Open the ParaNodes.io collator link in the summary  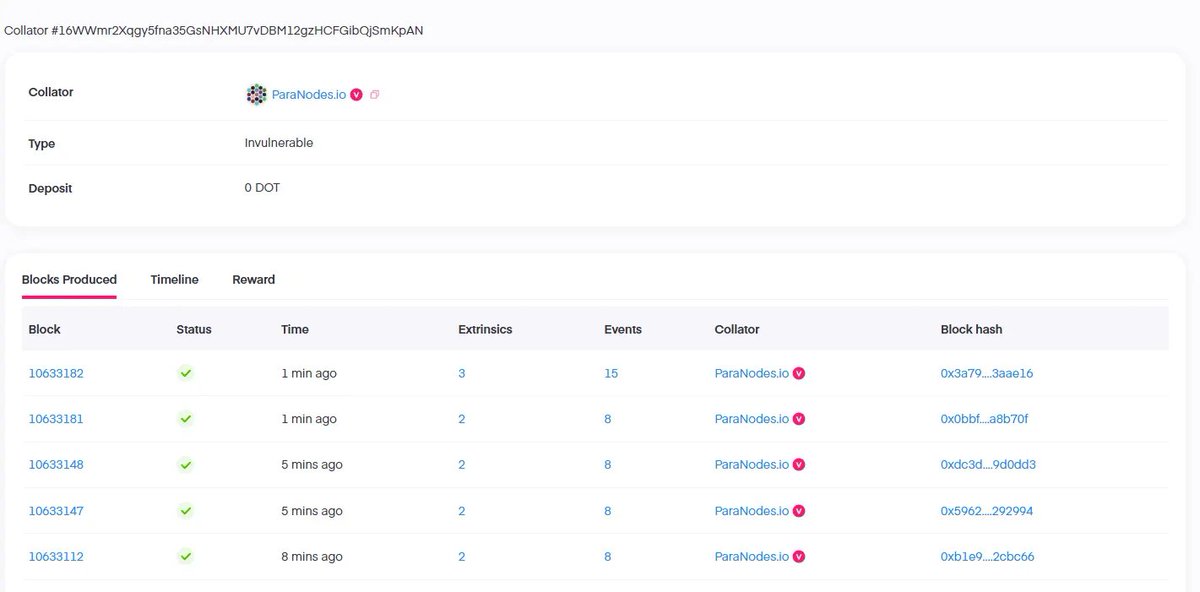(309, 95)
